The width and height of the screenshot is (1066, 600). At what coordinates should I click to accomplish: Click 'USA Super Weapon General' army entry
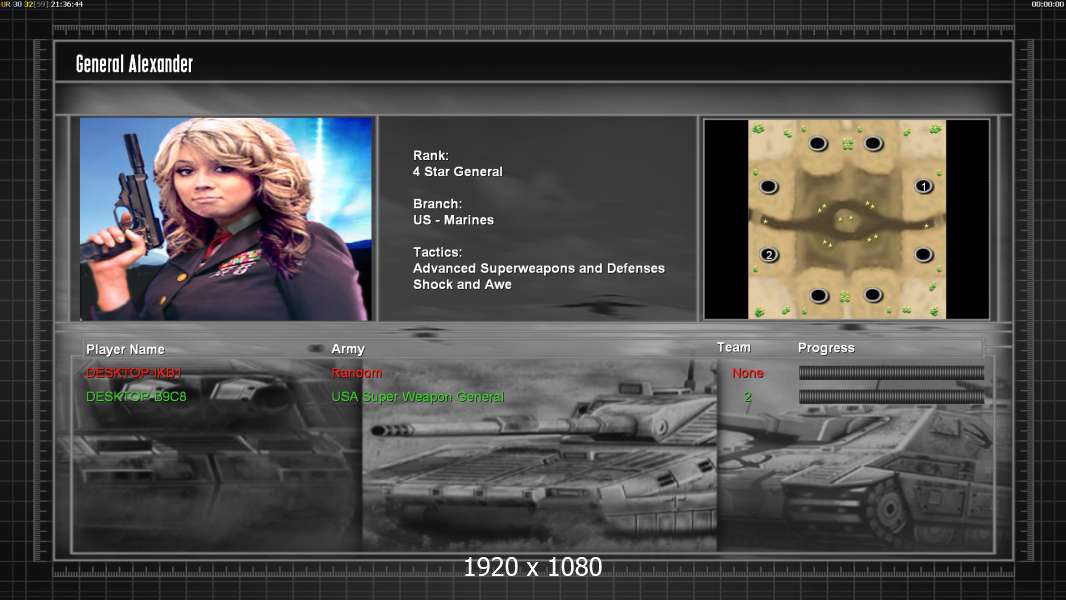coord(417,397)
